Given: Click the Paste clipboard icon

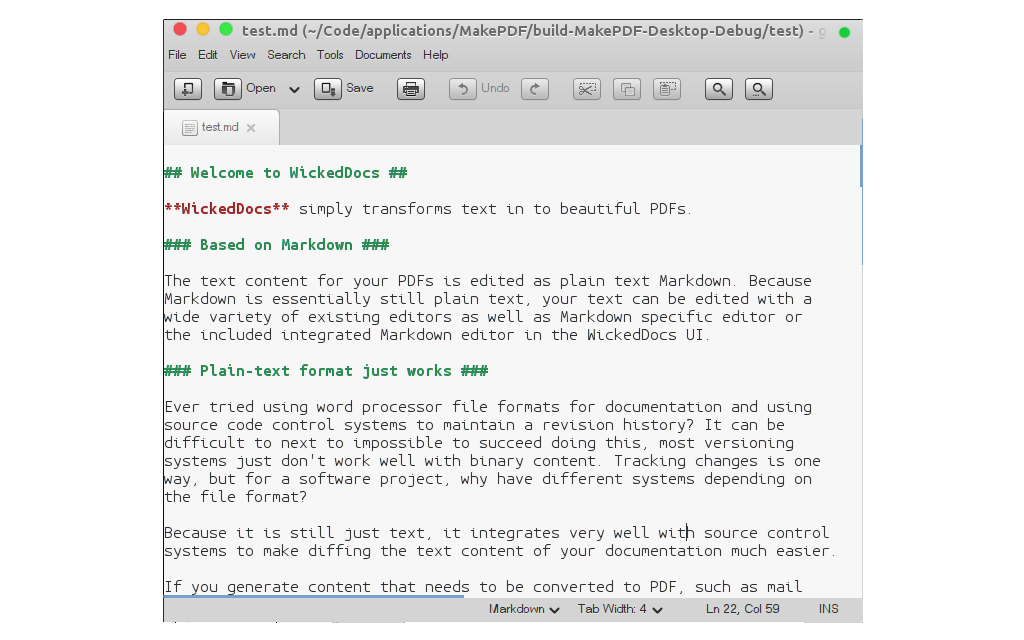Looking at the screenshot, I should point(668,89).
